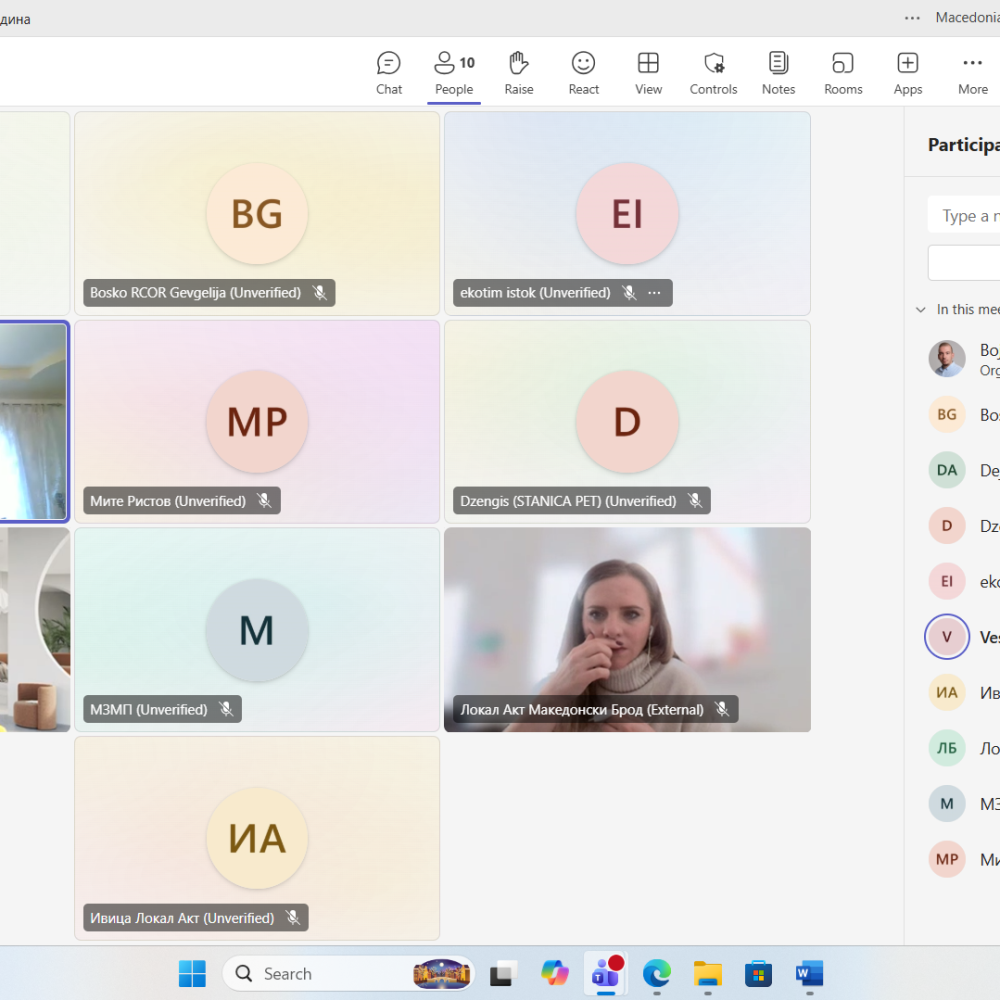Screen dimensions: 1000x1000
Task: Open breakout Rooms
Action: coord(843,73)
